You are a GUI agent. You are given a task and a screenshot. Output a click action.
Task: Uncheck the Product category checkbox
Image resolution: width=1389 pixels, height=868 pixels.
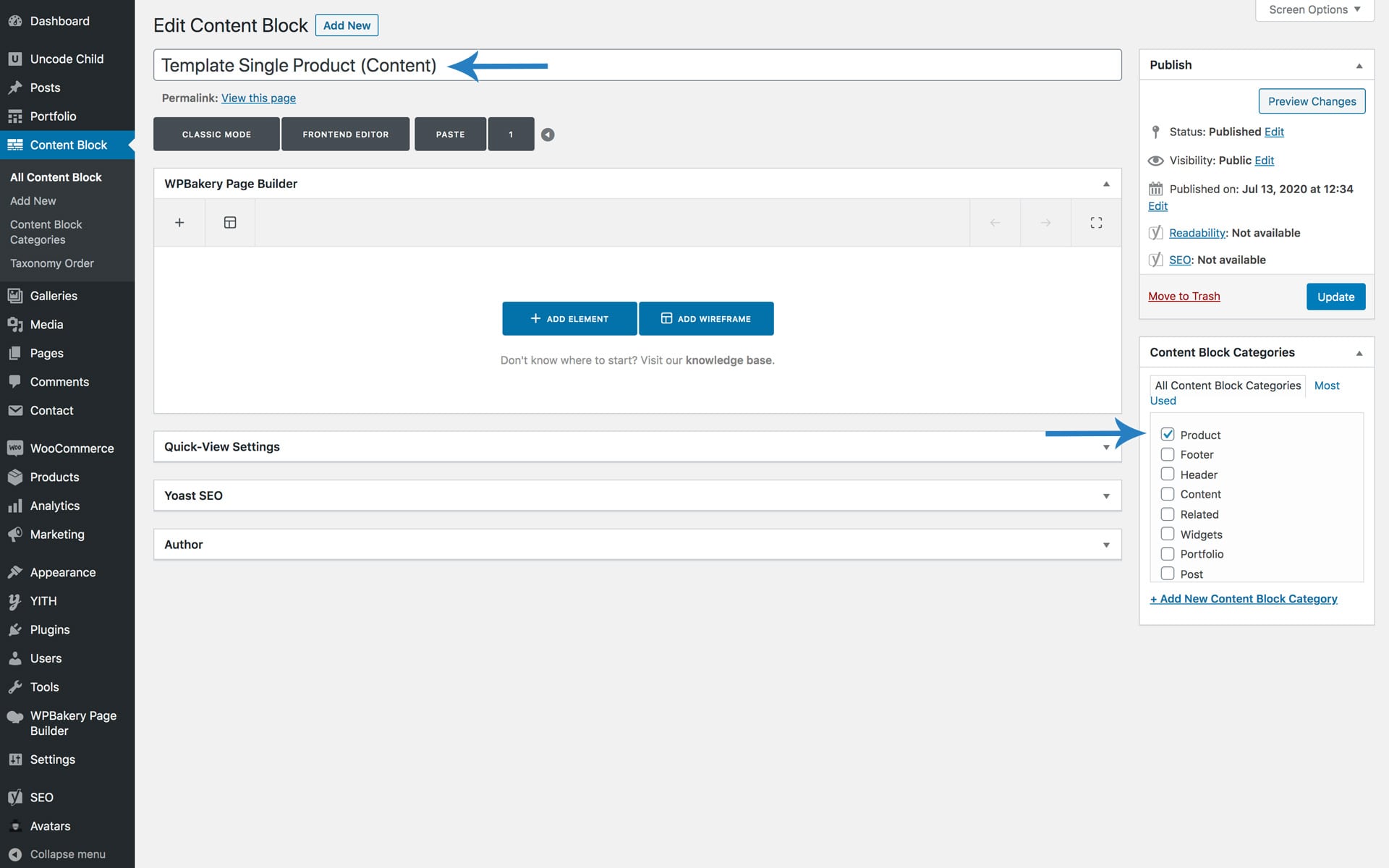pos(1167,434)
